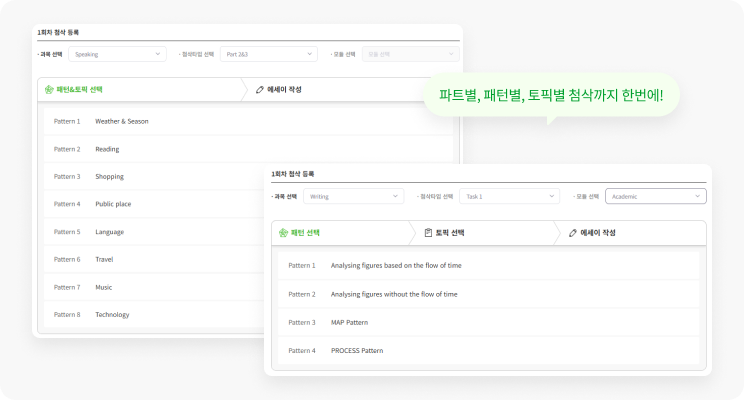Select Analysing figures without the flow of time
Viewport: 744px width, 400px height.
(x=488, y=294)
